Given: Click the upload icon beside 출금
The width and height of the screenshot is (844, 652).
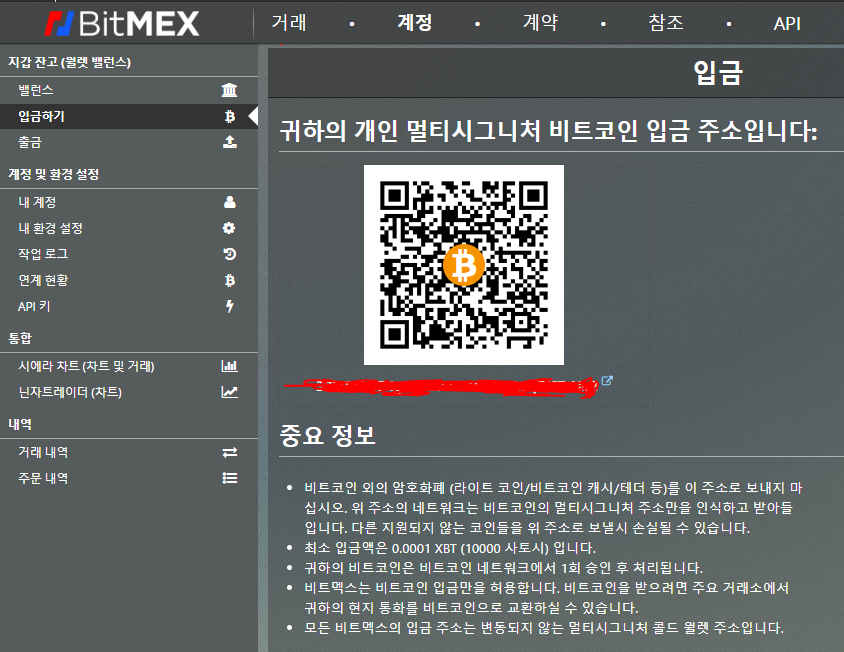Looking at the screenshot, I should click(x=230, y=142).
